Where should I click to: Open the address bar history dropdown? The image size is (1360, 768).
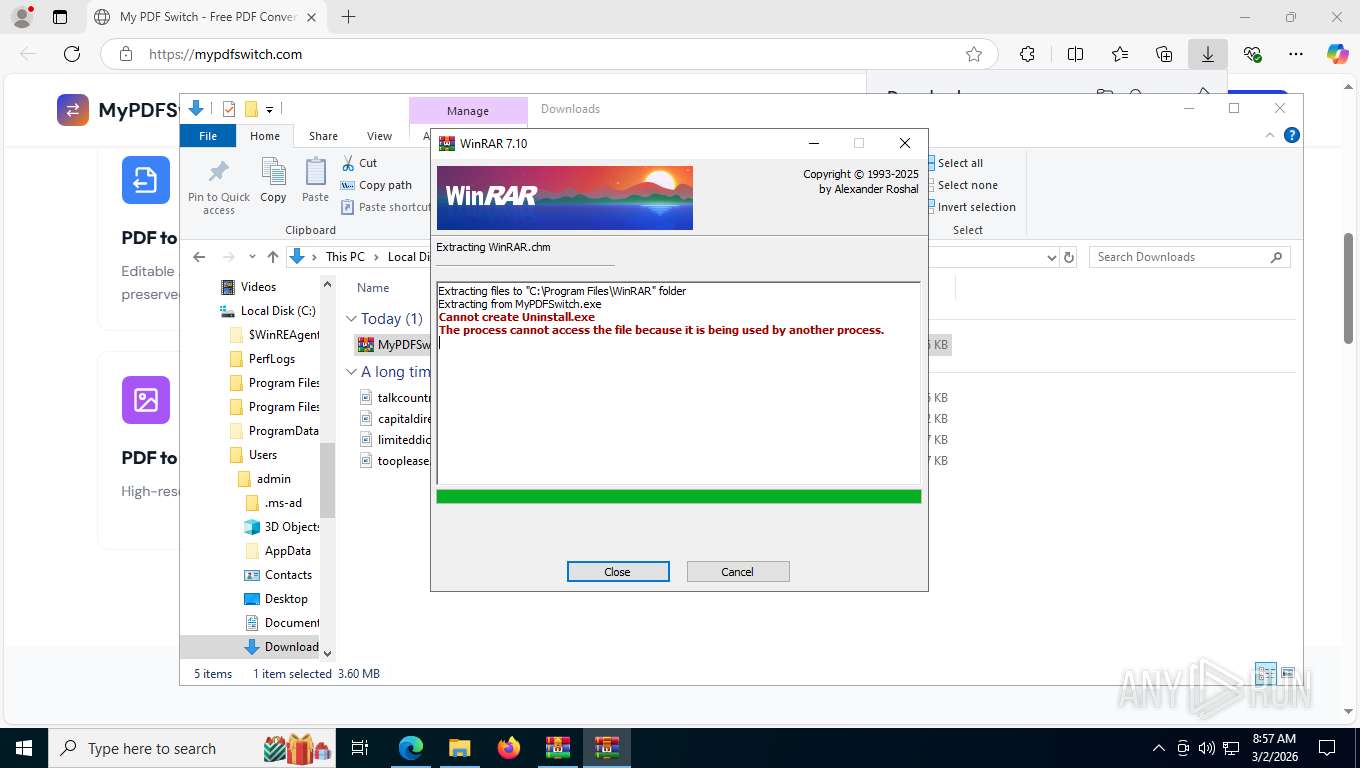pyautogui.click(x=1051, y=257)
